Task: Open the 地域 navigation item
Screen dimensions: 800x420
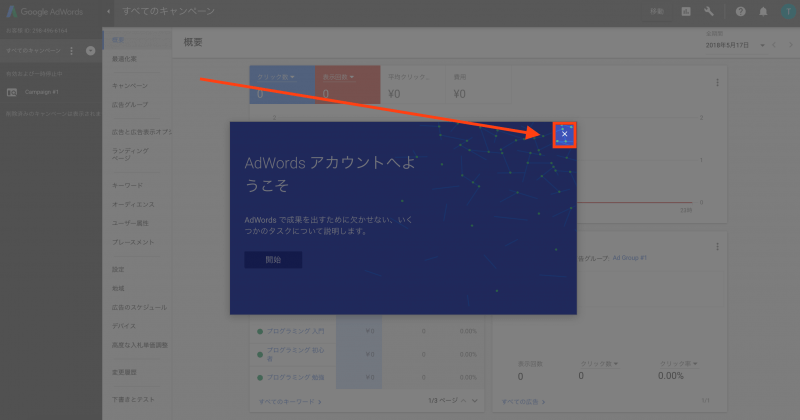Action: point(118,288)
